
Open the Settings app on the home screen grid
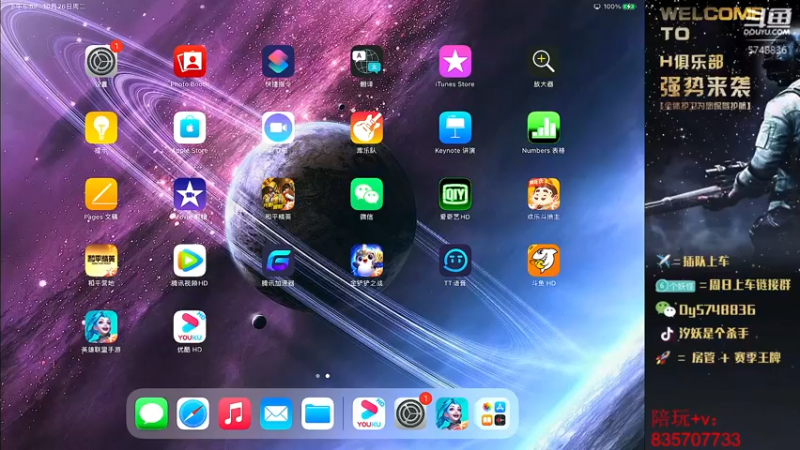pyautogui.click(x=101, y=62)
